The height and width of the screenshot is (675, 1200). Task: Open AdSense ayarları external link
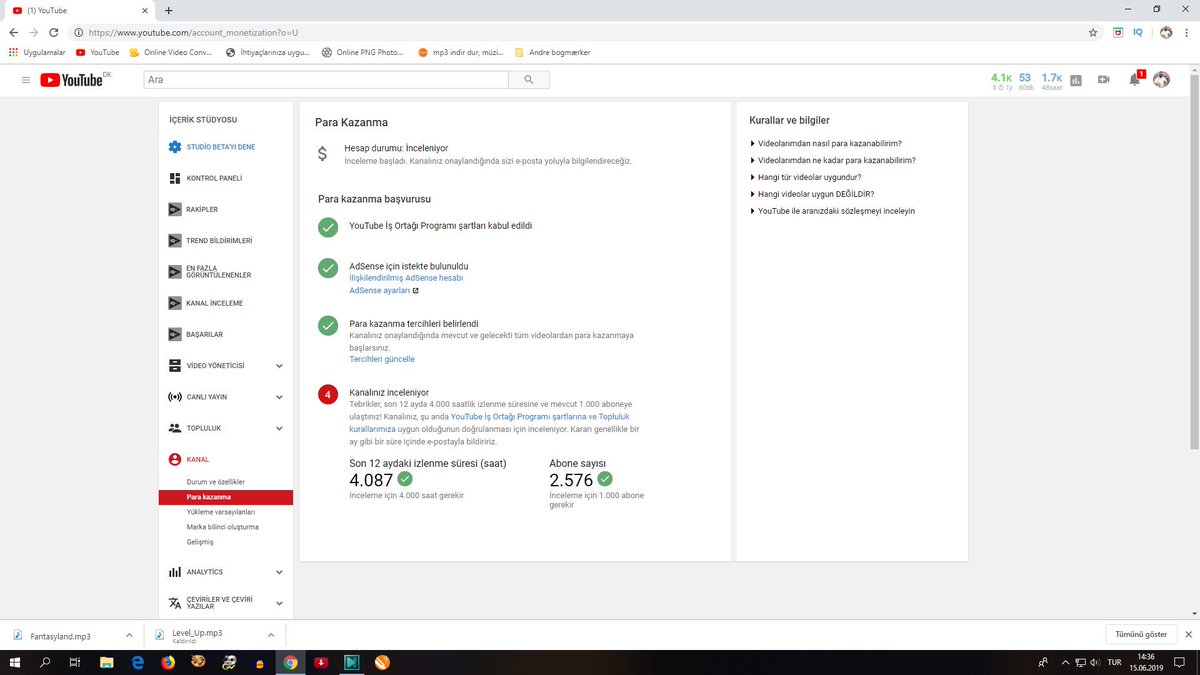click(x=384, y=290)
